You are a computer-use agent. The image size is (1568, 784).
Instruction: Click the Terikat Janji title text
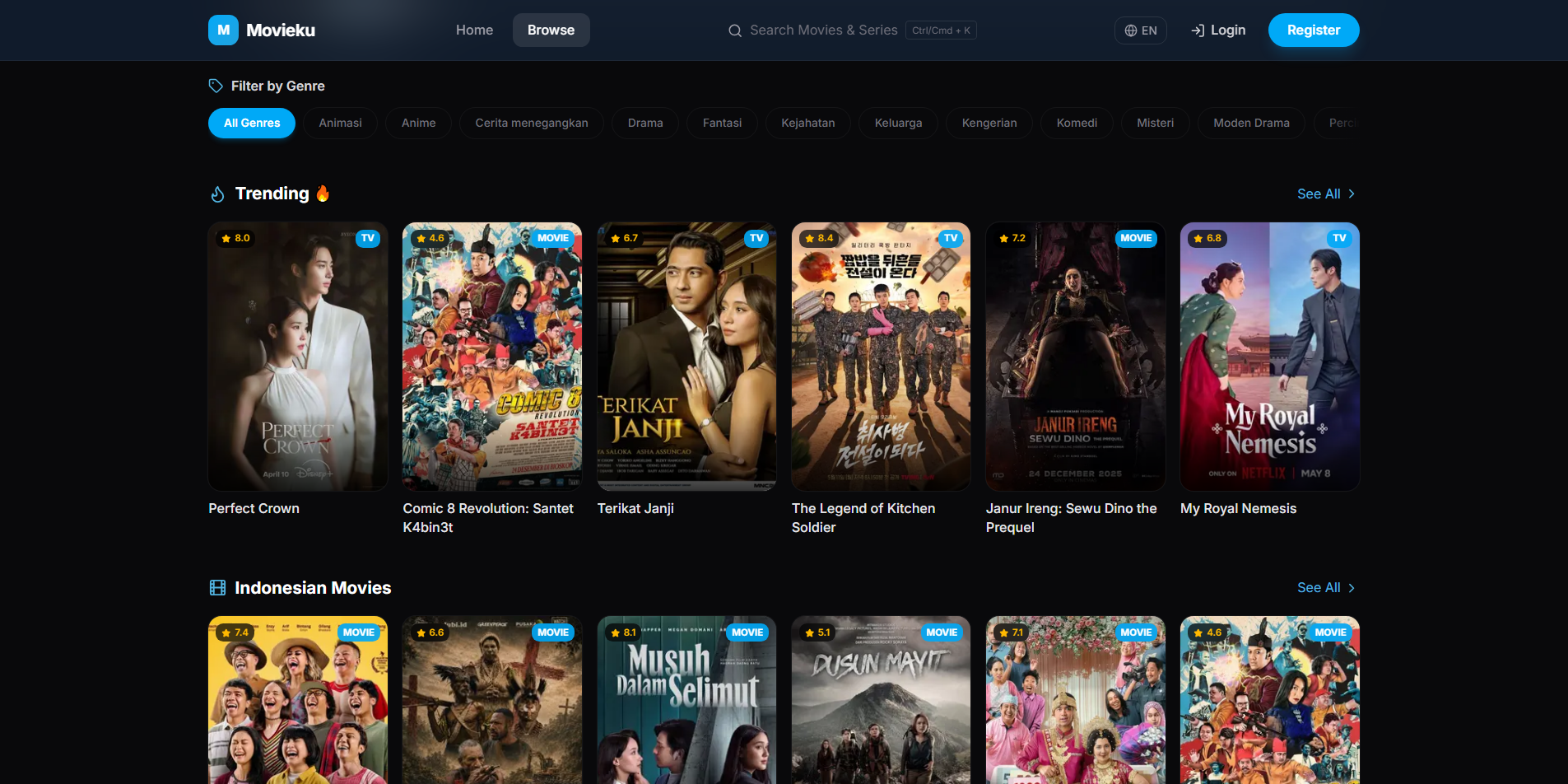(x=635, y=509)
